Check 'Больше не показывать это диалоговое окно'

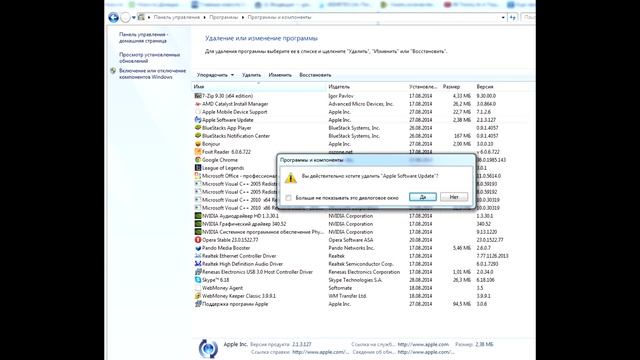point(289,198)
